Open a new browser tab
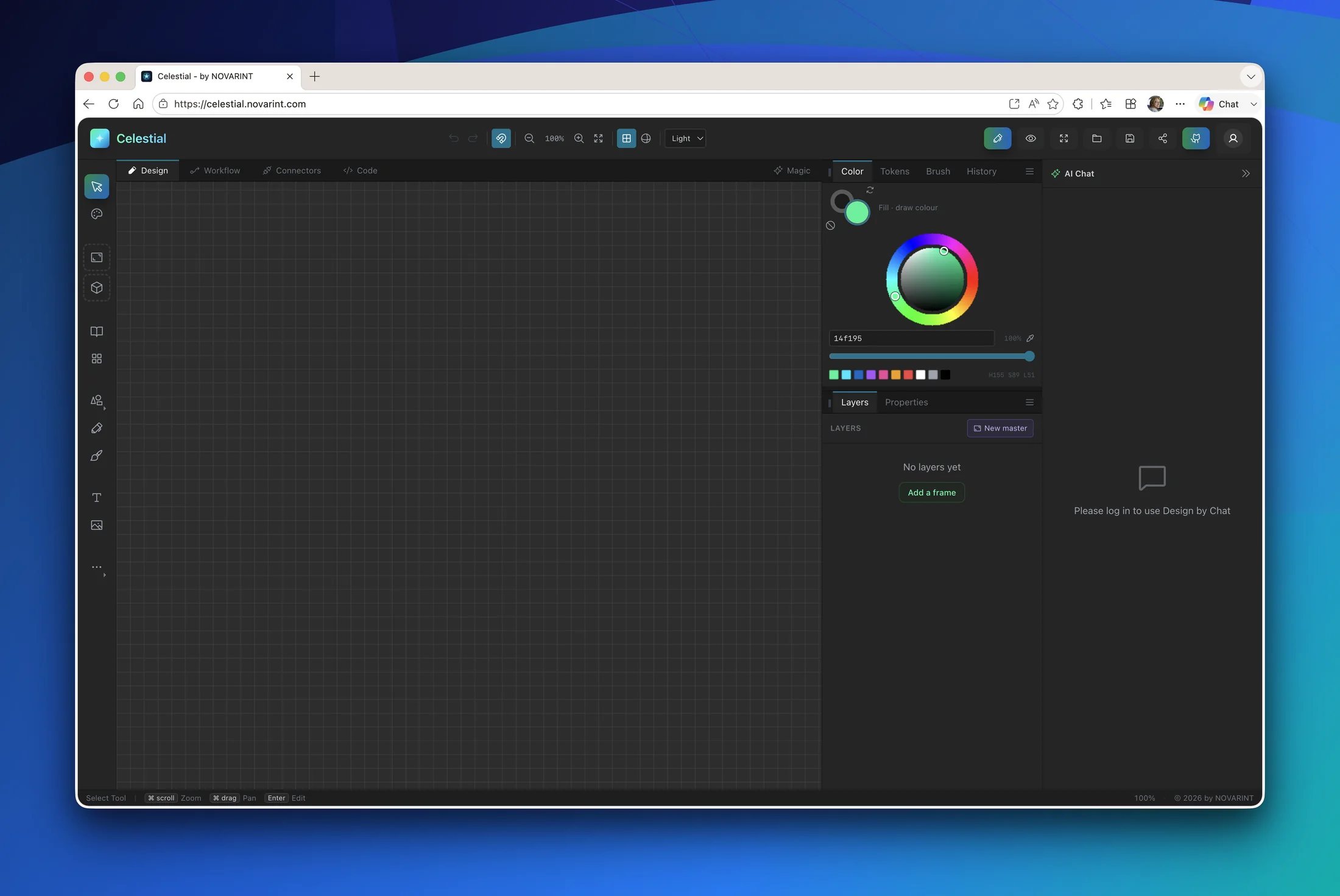Viewport: 1340px width, 896px height. [x=314, y=76]
